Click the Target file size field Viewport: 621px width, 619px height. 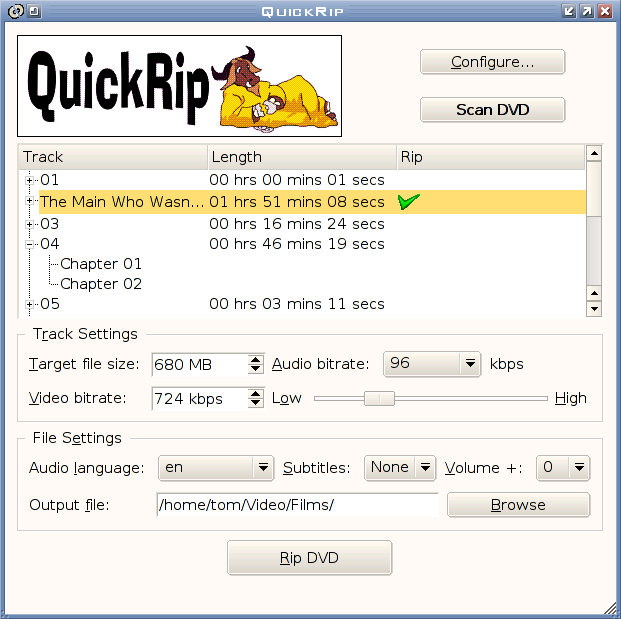(200, 364)
